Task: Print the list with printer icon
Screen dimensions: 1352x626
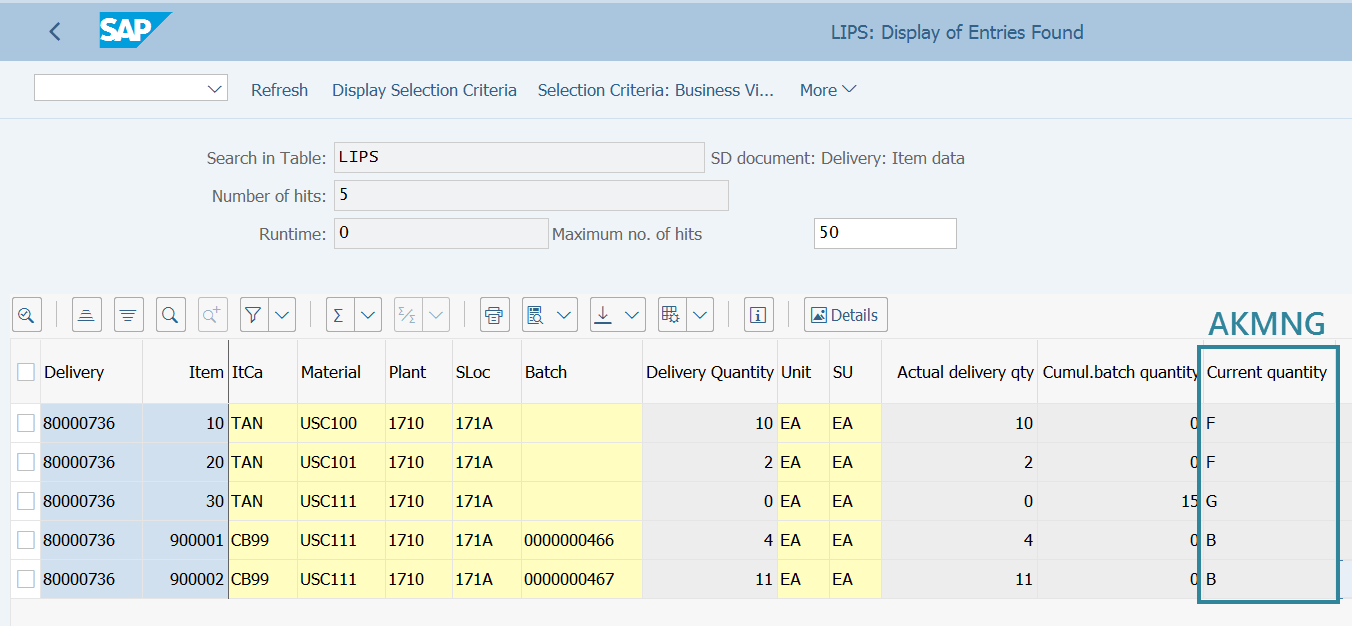Action: click(494, 315)
